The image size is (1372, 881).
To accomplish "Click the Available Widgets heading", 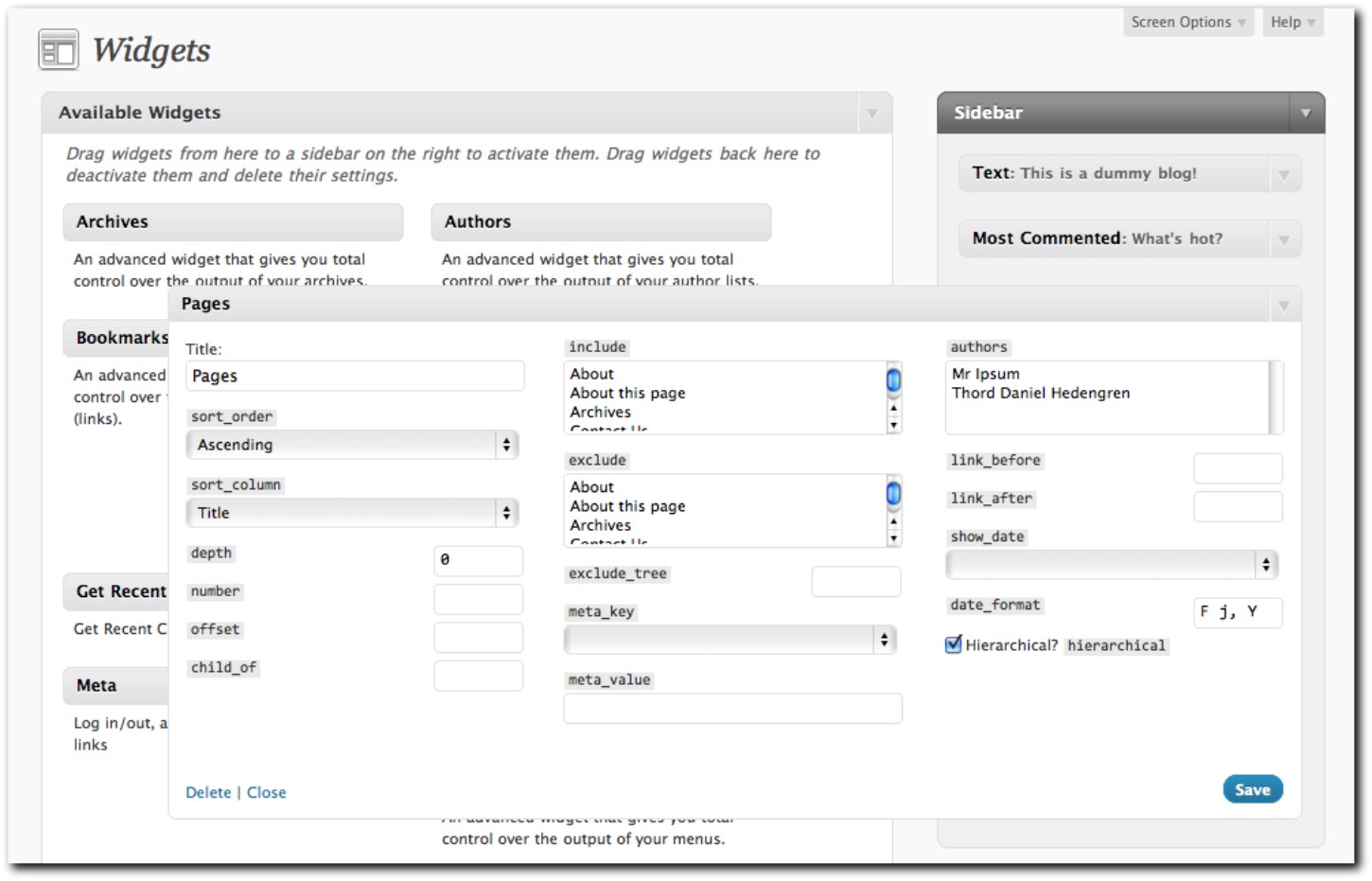I will [x=139, y=113].
